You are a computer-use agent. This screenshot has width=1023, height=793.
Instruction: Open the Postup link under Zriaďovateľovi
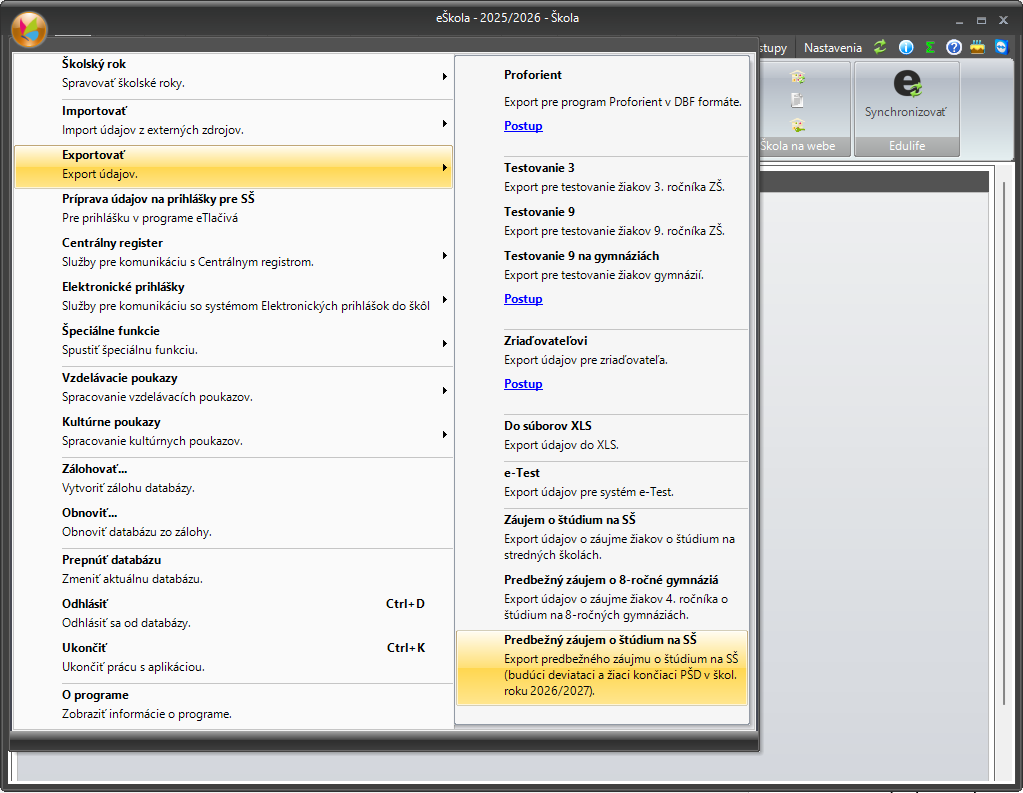(x=523, y=384)
